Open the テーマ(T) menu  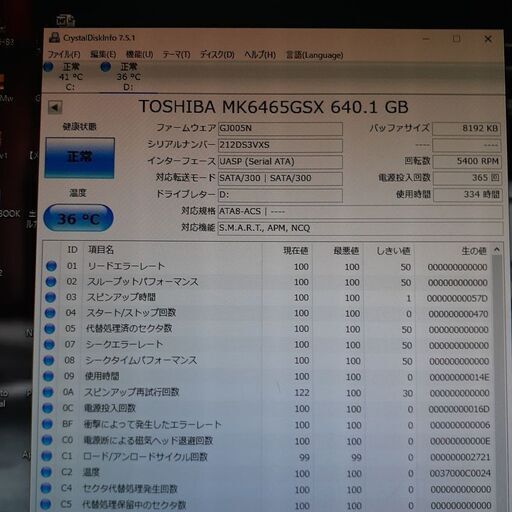(176, 54)
